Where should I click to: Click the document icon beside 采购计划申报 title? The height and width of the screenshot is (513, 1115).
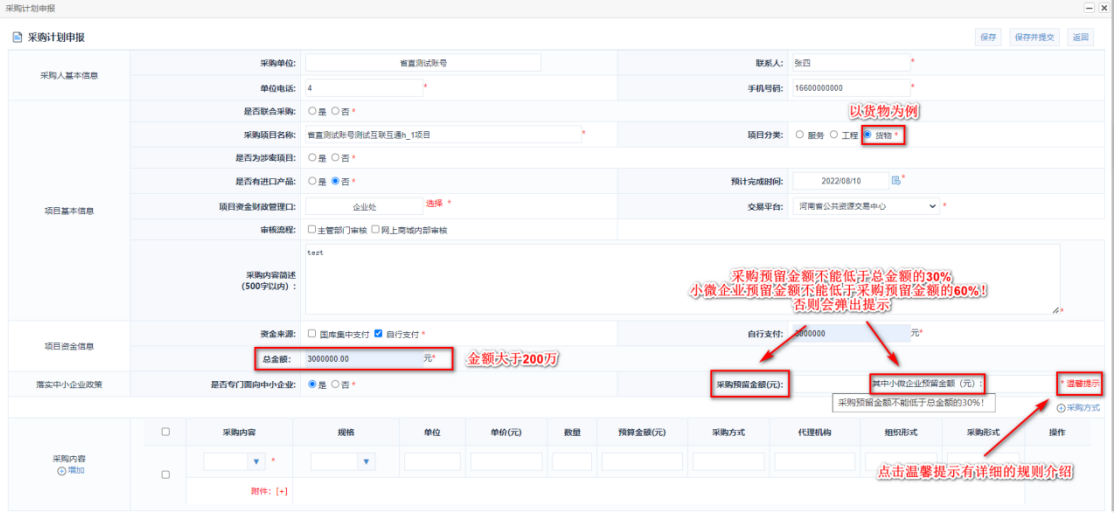(17, 37)
